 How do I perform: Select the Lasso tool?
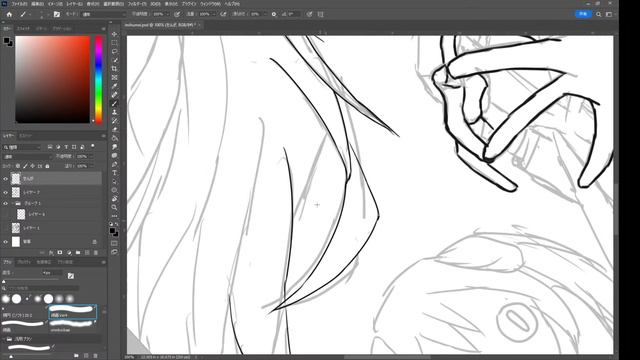[x=114, y=51]
